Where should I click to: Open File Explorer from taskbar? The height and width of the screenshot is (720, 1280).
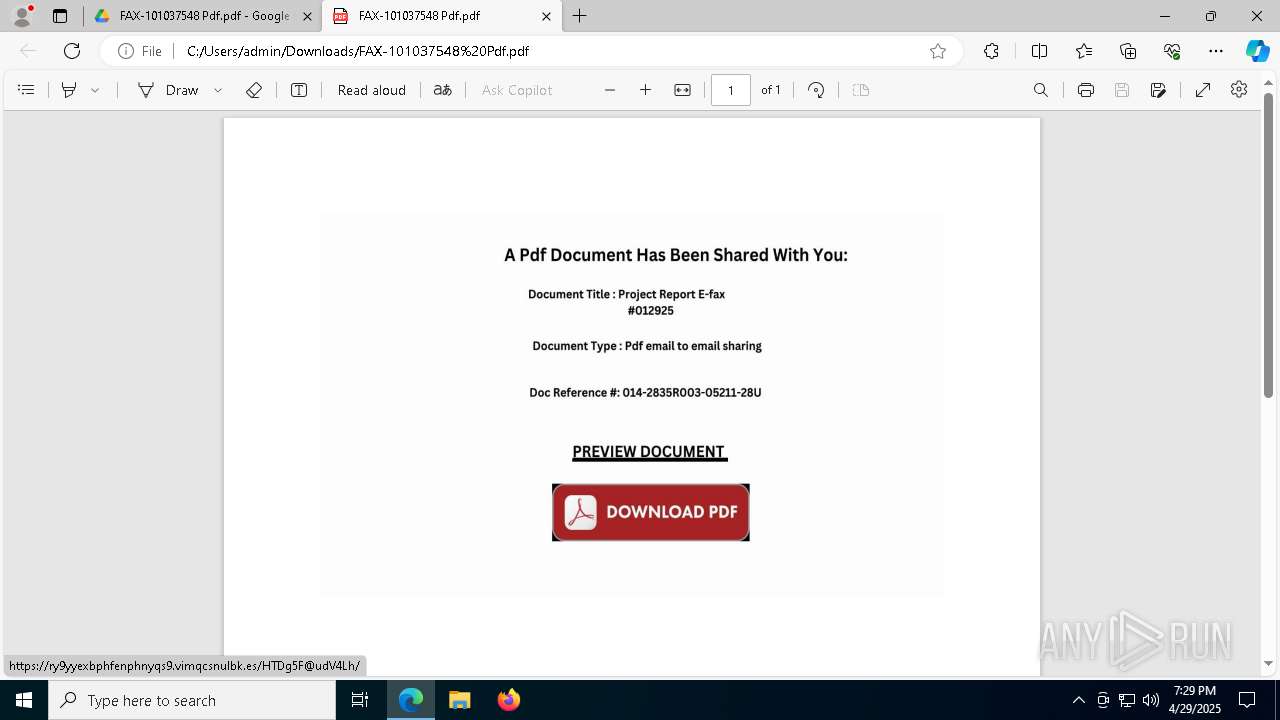pos(460,700)
